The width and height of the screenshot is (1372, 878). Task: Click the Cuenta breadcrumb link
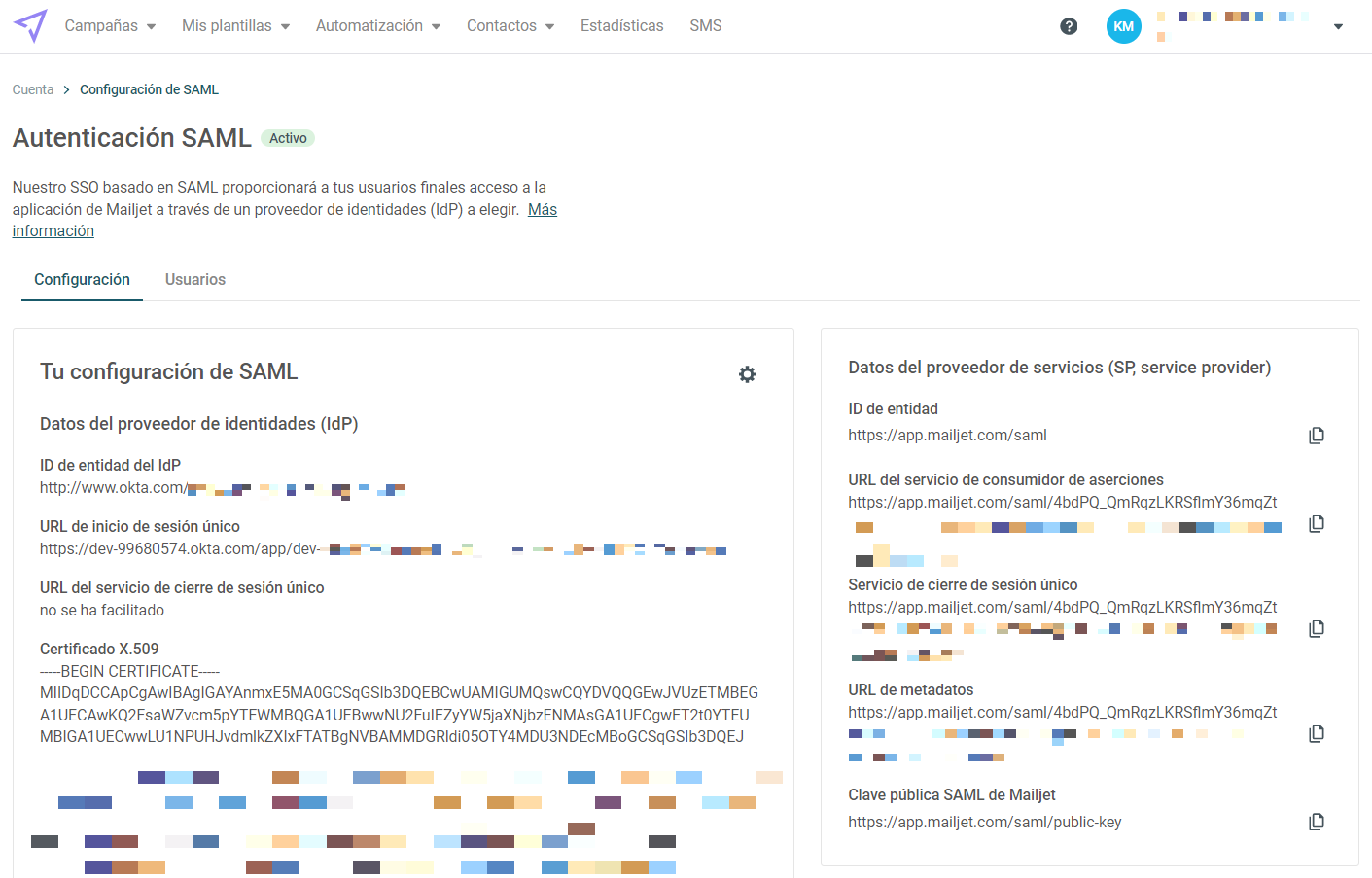pyautogui.click(x=33, y=89)
